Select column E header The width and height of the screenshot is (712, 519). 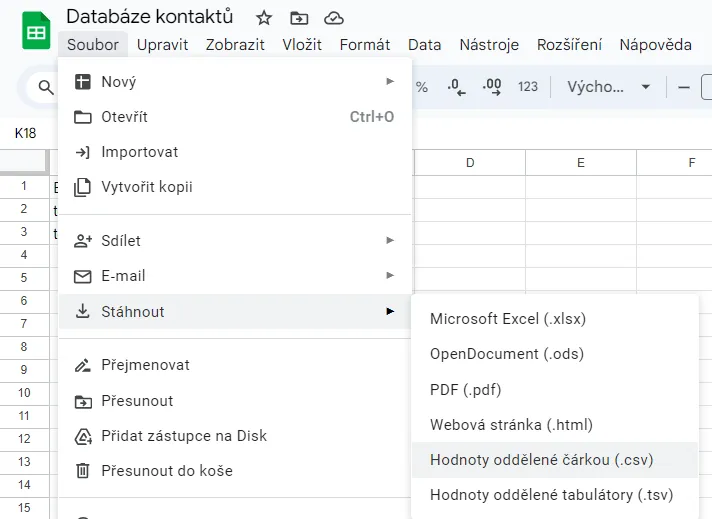point(580,163)
